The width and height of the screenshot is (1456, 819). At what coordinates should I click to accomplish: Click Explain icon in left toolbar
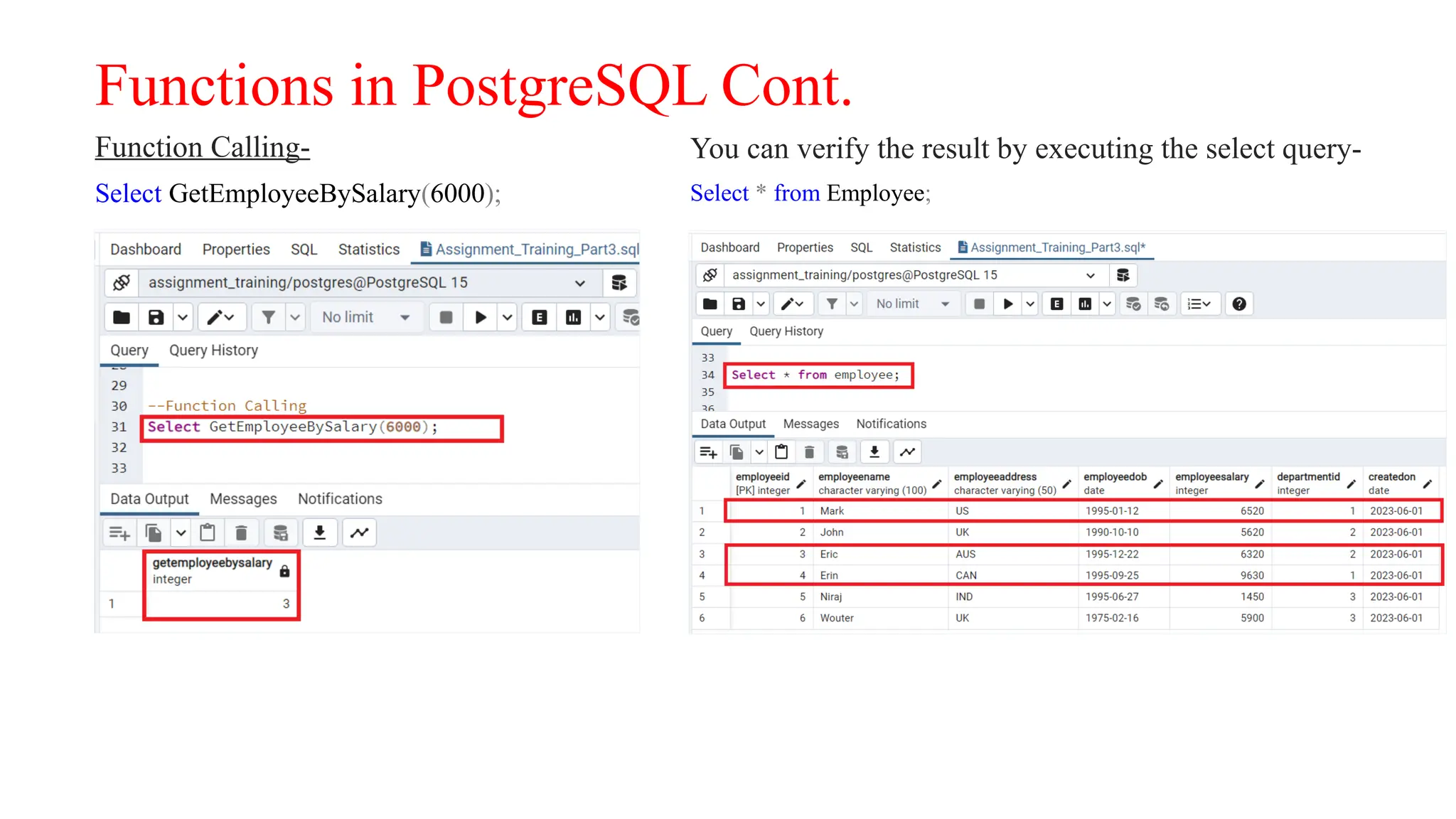[x=540, y=317]
